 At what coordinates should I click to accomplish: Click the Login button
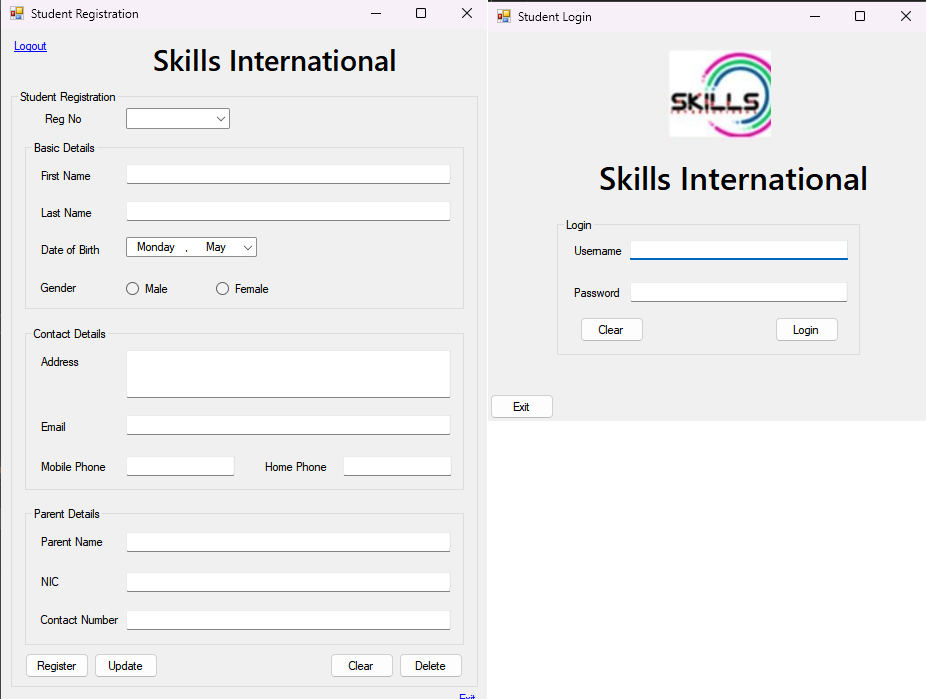tap(806, 330)
